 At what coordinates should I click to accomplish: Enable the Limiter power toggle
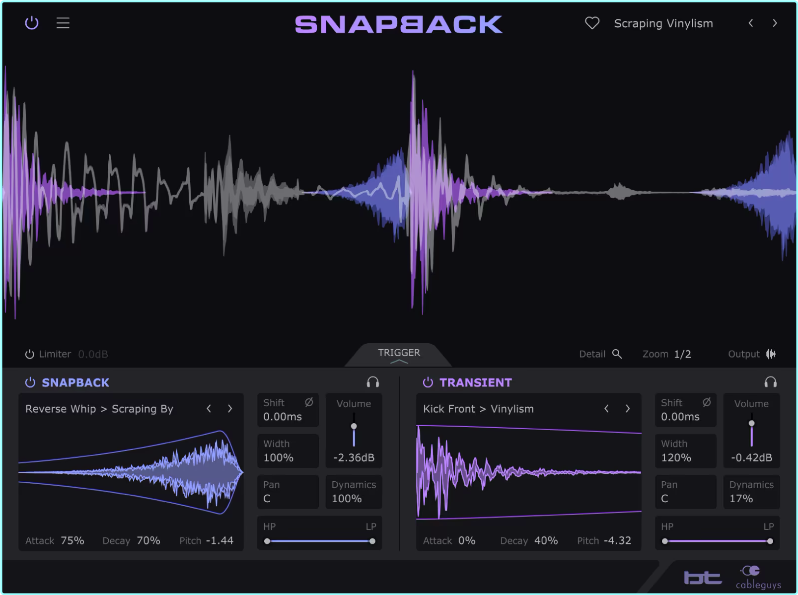click(30, 354)
